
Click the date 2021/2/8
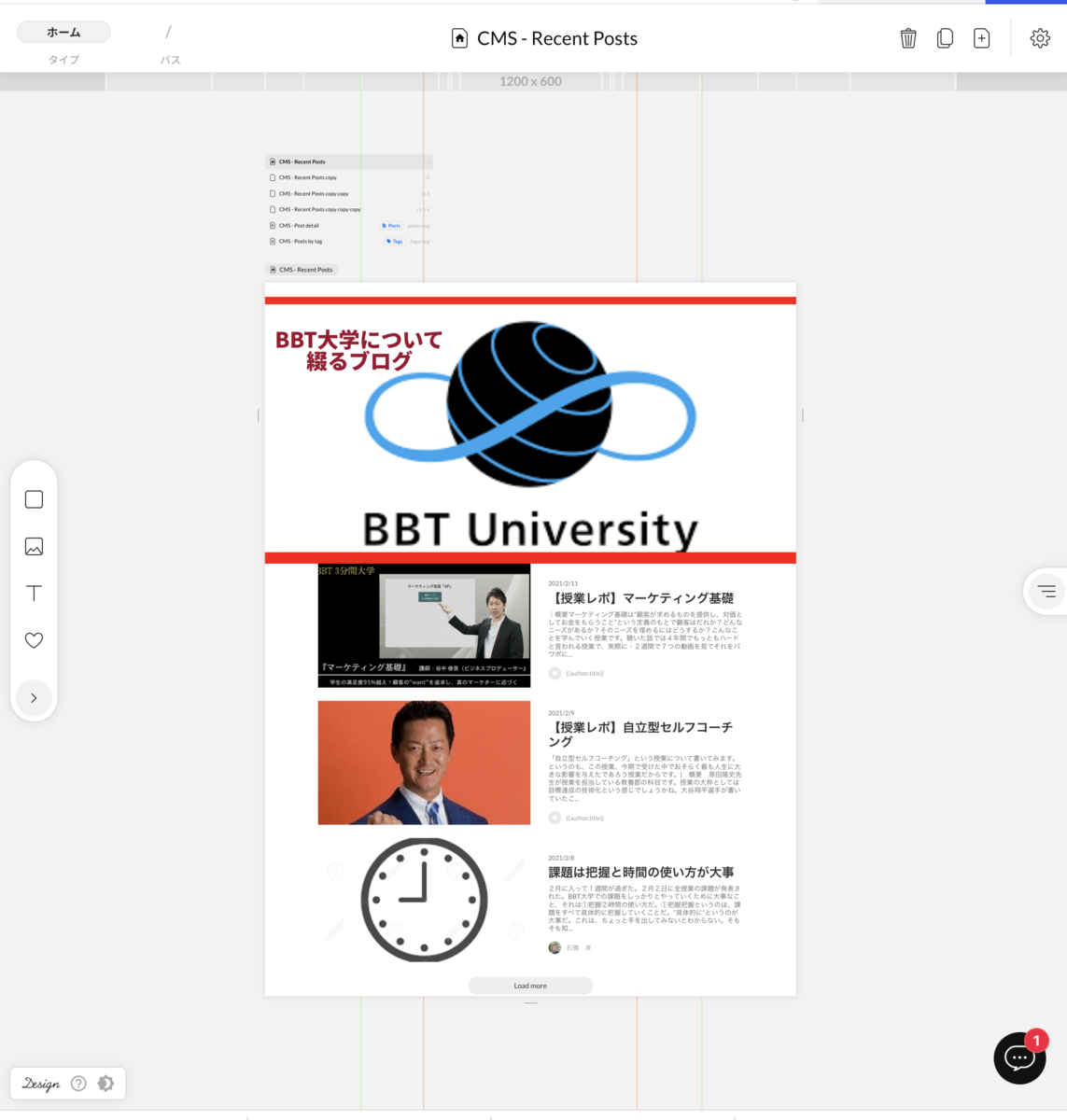(561, 858)
